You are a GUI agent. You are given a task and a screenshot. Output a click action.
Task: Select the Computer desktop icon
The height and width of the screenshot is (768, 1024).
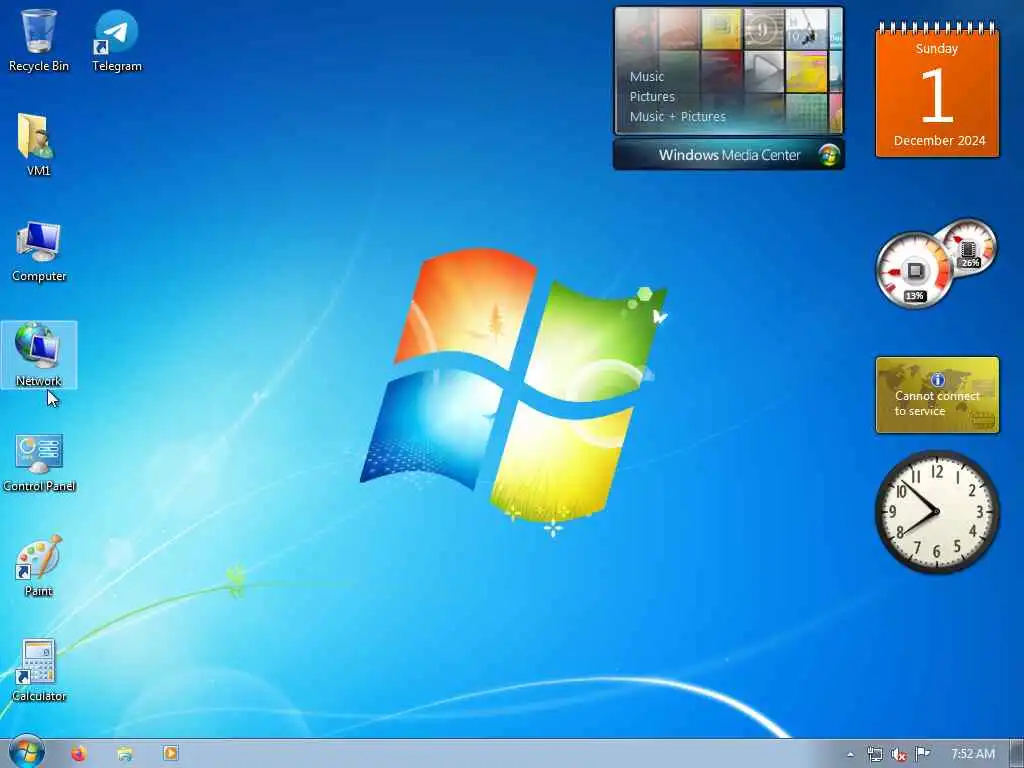pos(39,251)
